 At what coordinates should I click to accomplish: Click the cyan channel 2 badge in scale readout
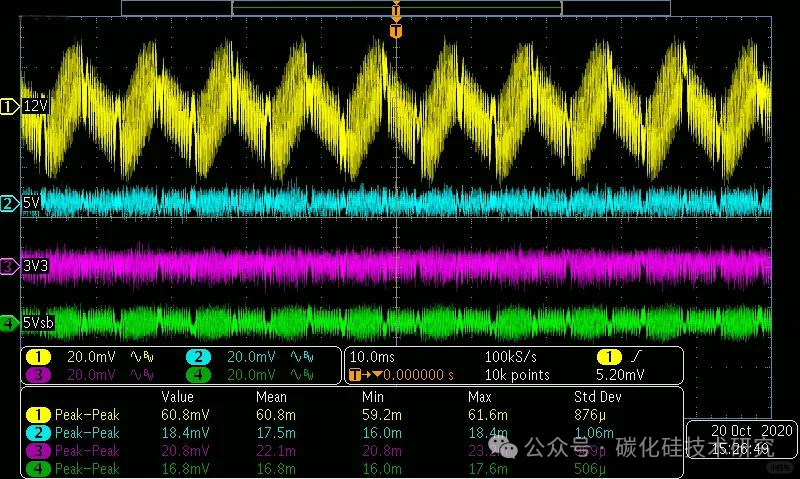click(x=198, y=358)
